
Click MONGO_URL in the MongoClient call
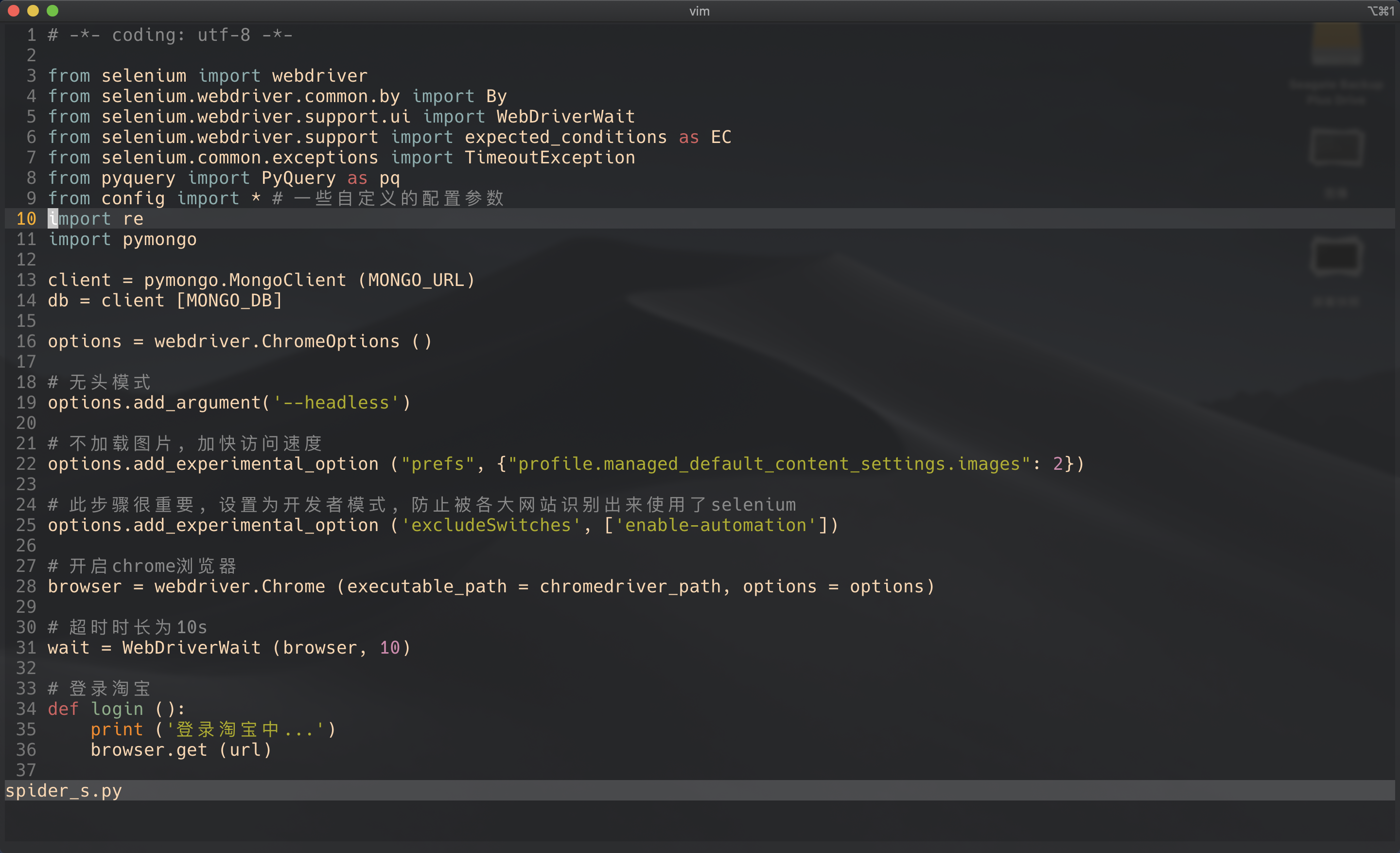416,280
